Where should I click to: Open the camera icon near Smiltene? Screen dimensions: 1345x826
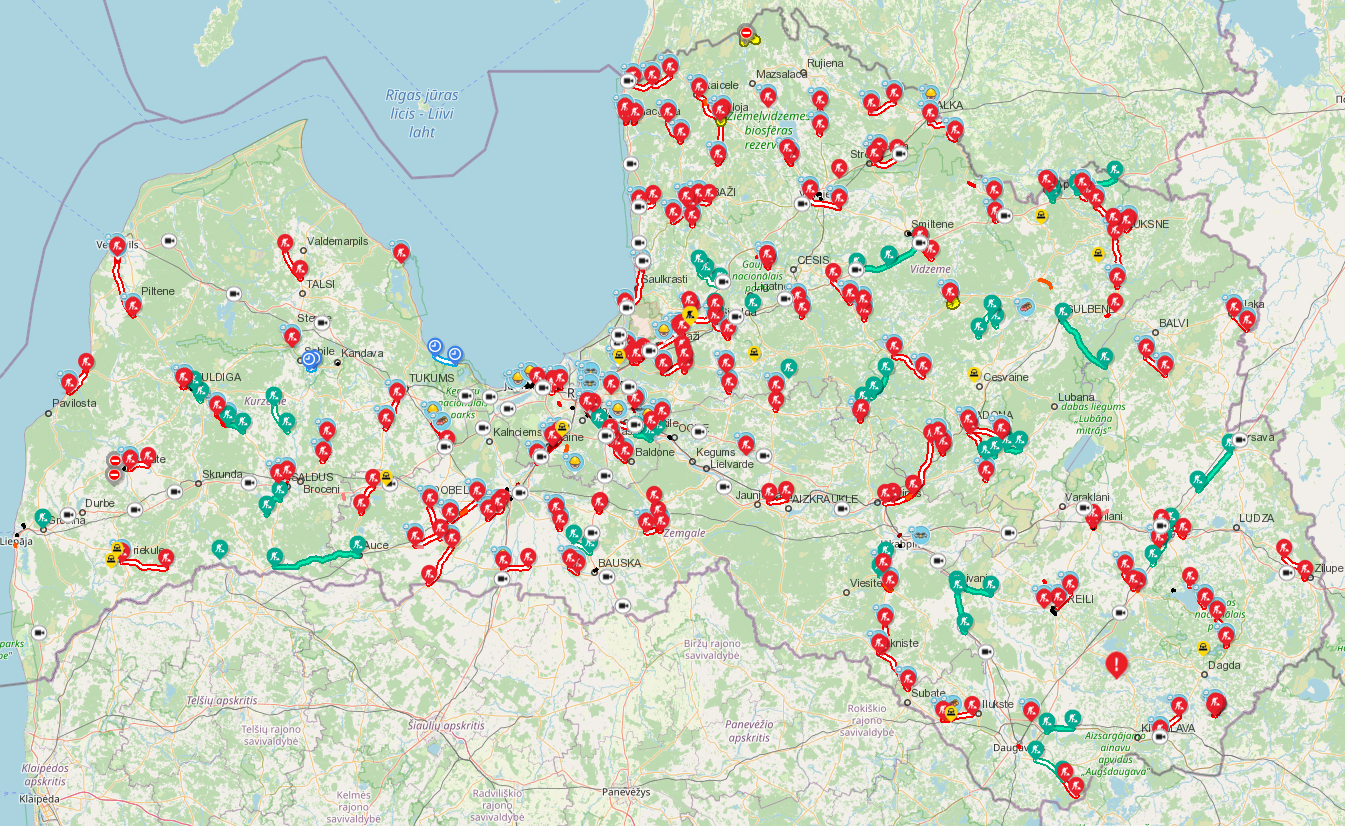click(x=919, y=243)
